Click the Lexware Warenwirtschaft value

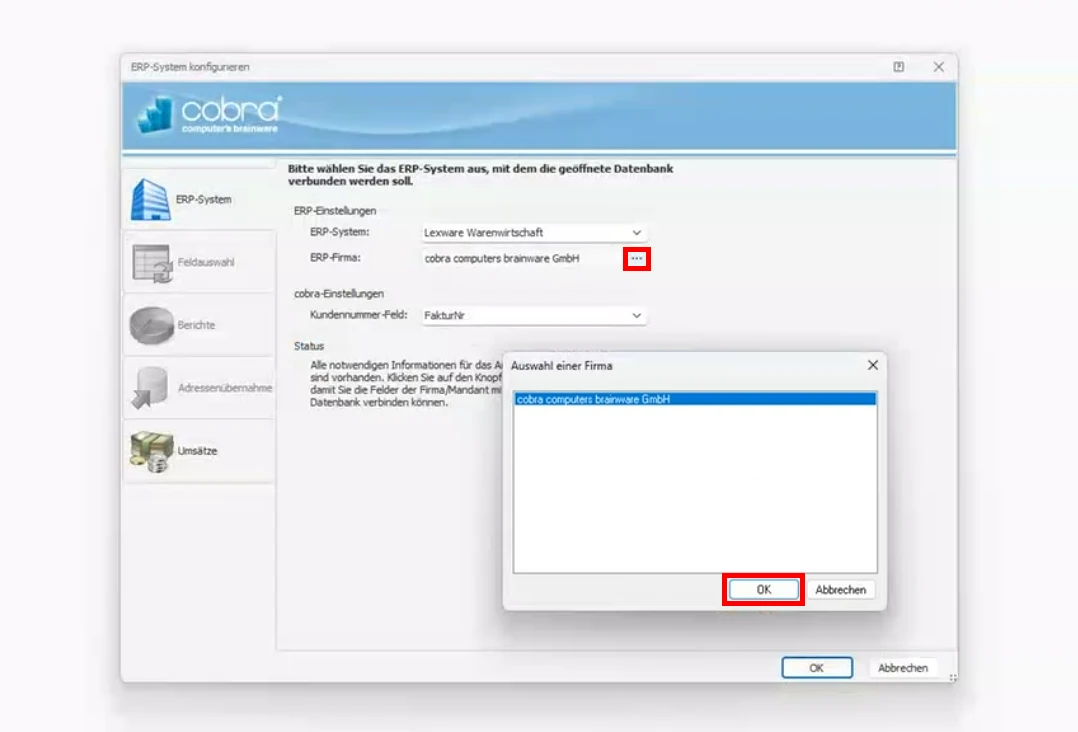483,232
